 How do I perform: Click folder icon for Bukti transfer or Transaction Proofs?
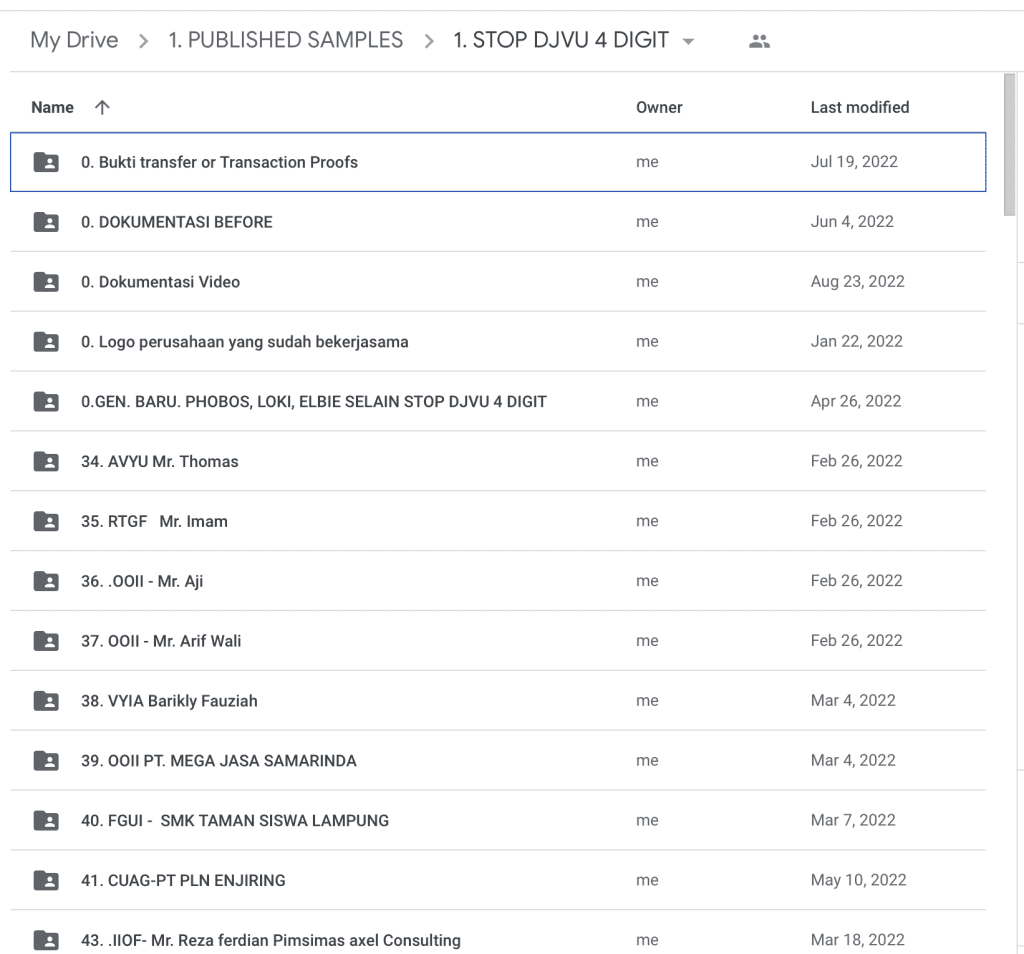pos(46,162)
